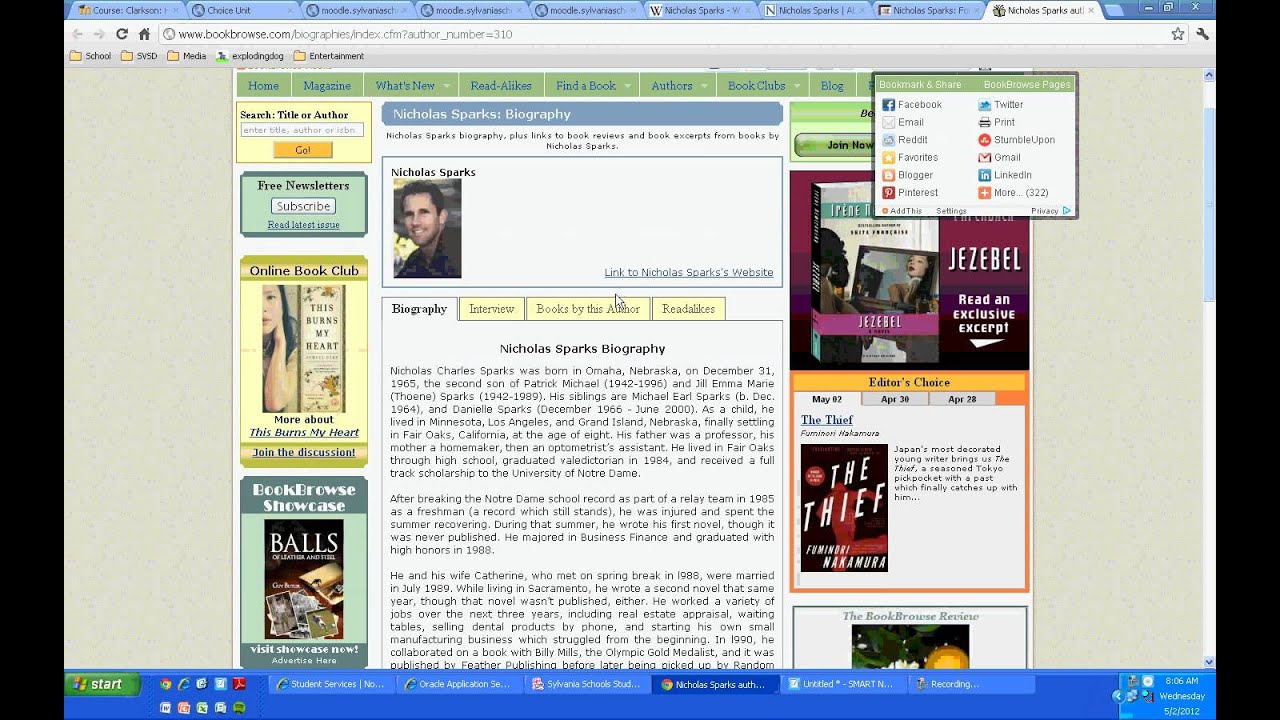Open Books by this Author tab
Viewport: 1280px width, 720px height.
point(588,309)
